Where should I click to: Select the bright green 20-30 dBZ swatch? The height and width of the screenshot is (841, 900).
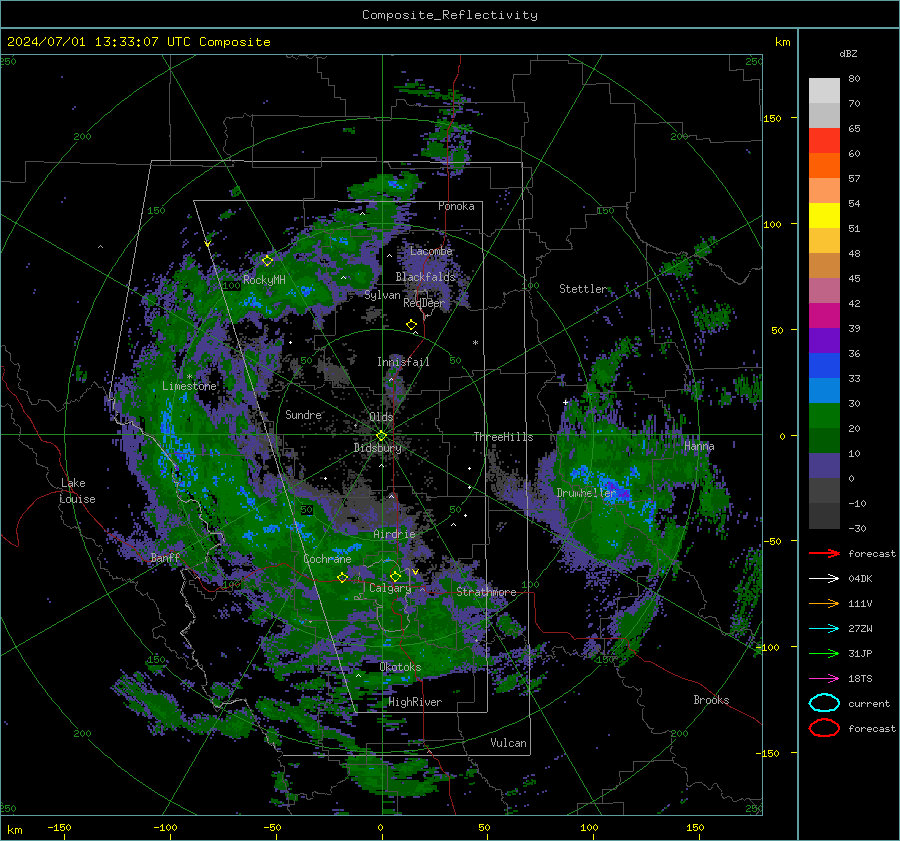(x=824, y=416)
